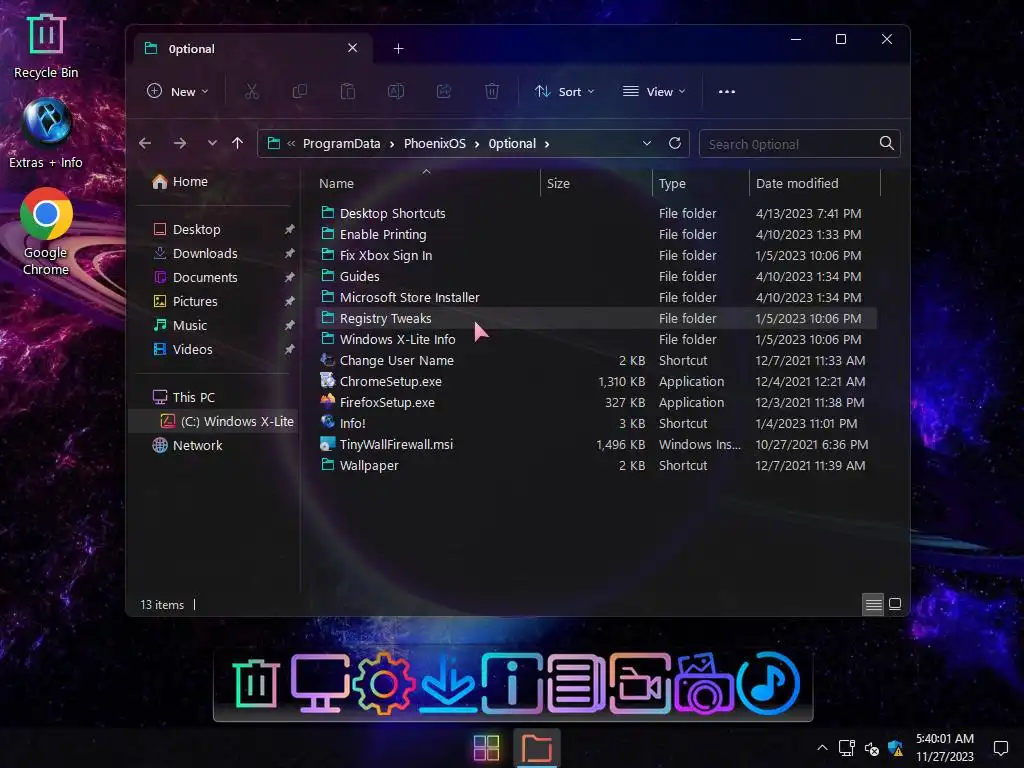This screenshot has width=1024, height=768.
Task: Close the Optional tab
Action: pyautogui.click(x=353, y=48)
